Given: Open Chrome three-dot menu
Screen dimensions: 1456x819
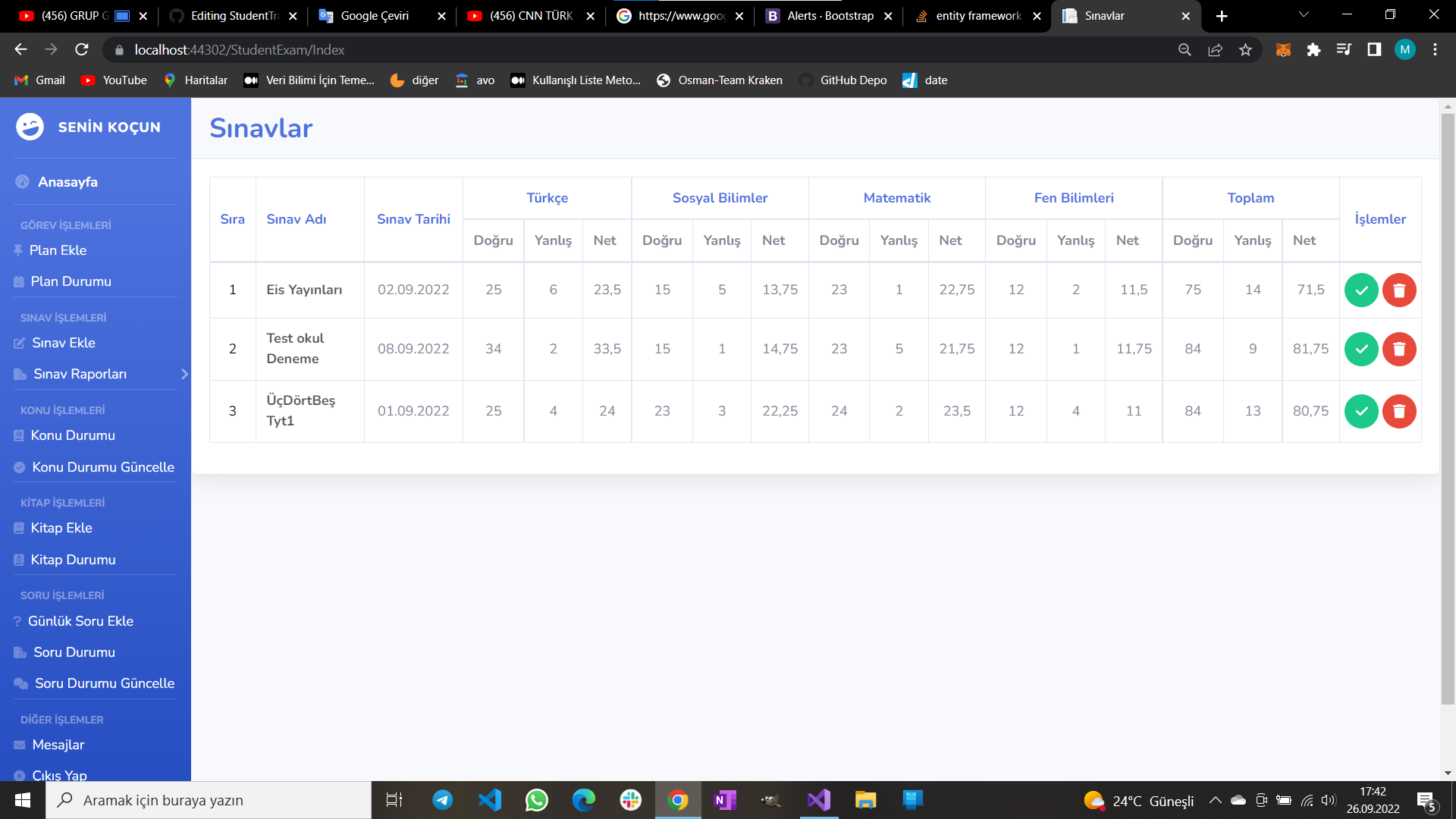Looking at the screenshot, I should tap(1435, 49).
